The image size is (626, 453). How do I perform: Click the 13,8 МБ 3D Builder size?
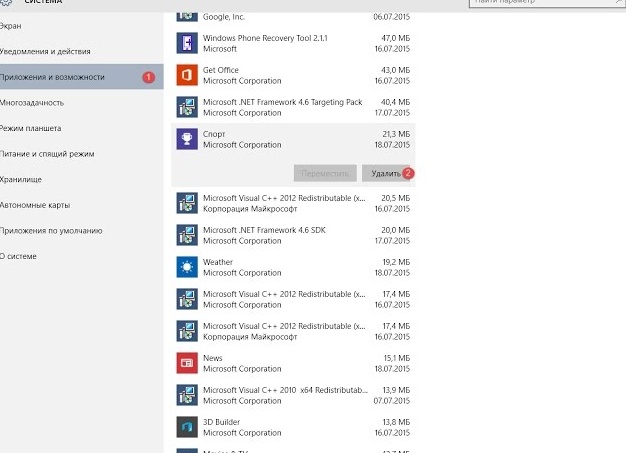[396, 422]
